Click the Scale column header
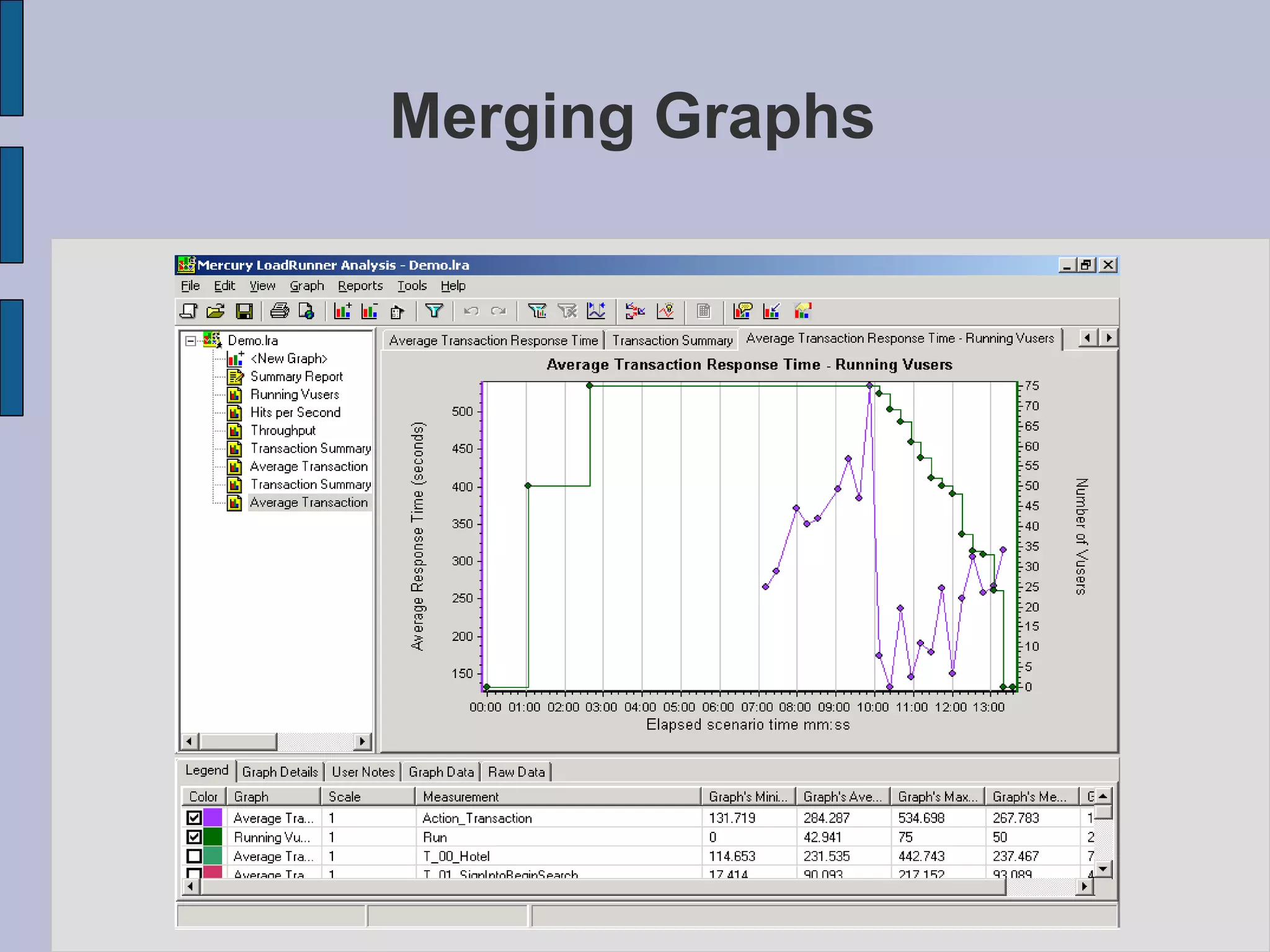Screen dimensions: 1270x952 (x=368, y=796)
